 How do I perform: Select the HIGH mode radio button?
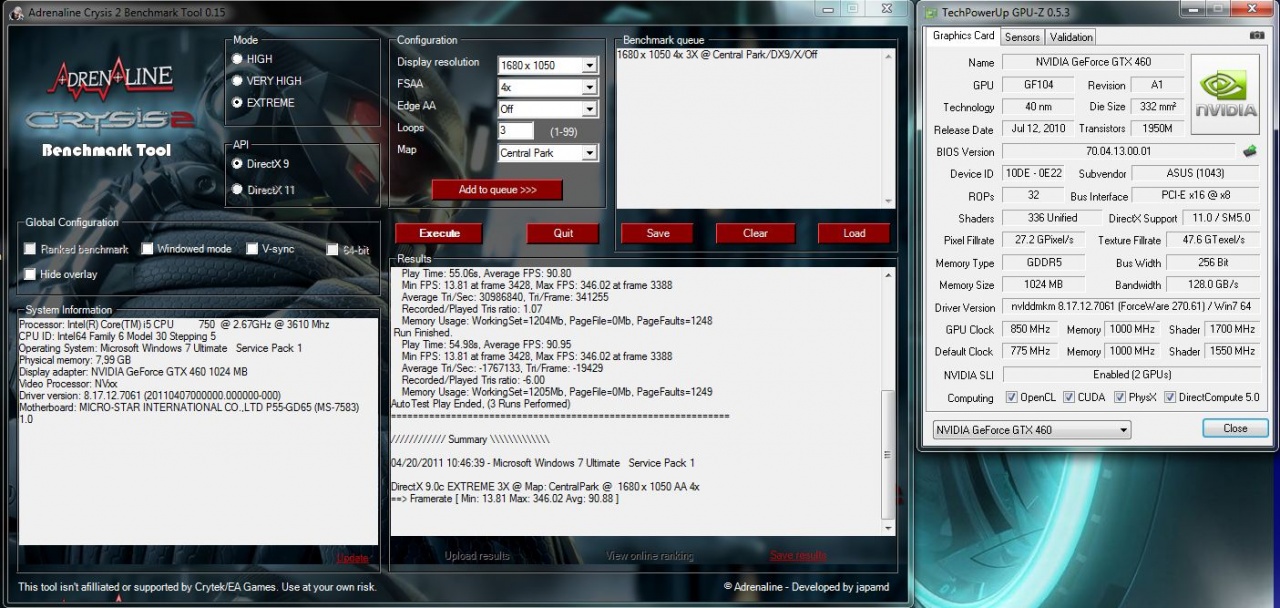tap(237, 59)
